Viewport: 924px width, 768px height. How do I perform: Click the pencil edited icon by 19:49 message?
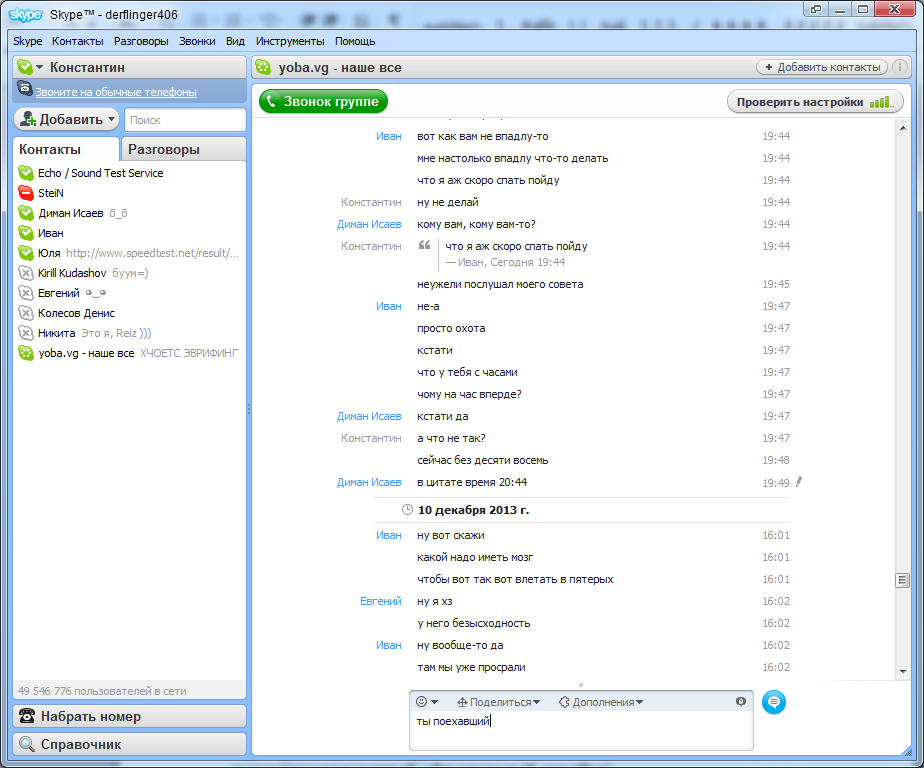pos(798,482)
